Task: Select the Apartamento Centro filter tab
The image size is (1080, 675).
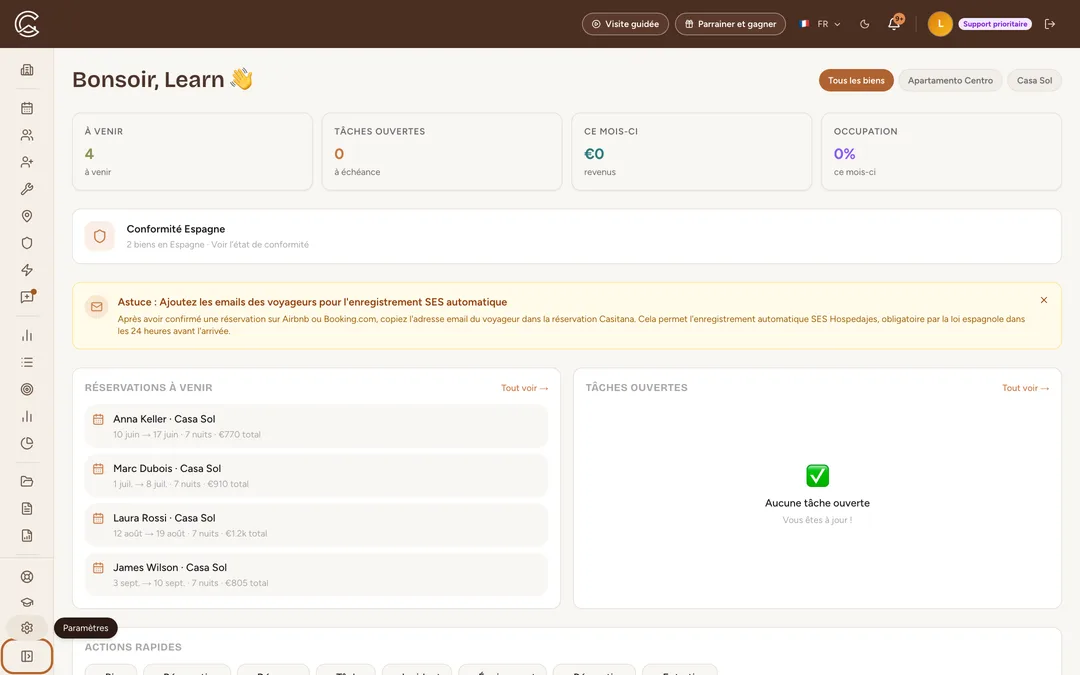Action: pyautogui.click(x=950, y=81)
